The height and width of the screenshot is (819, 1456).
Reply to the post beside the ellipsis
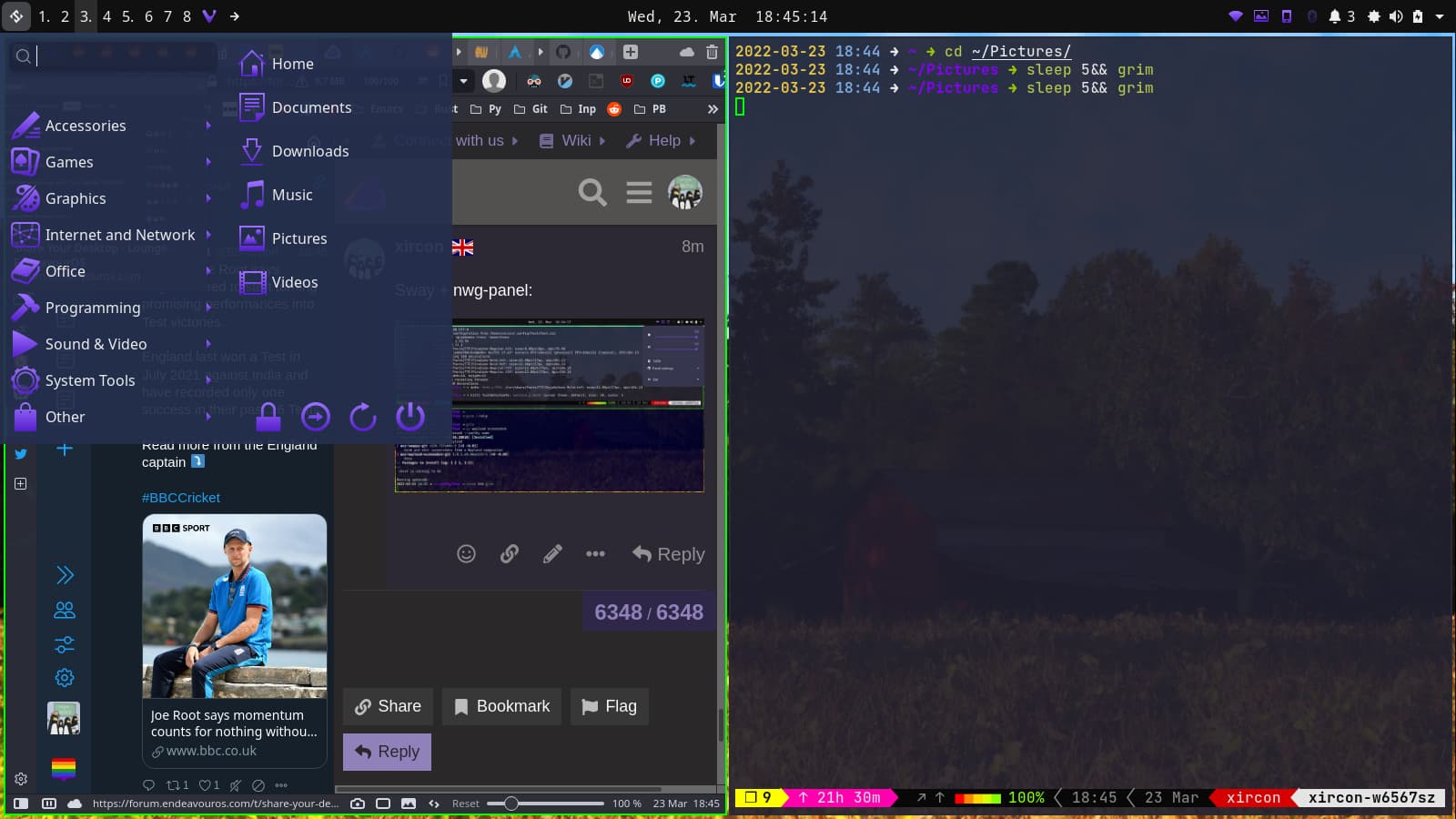pos(669,553)
